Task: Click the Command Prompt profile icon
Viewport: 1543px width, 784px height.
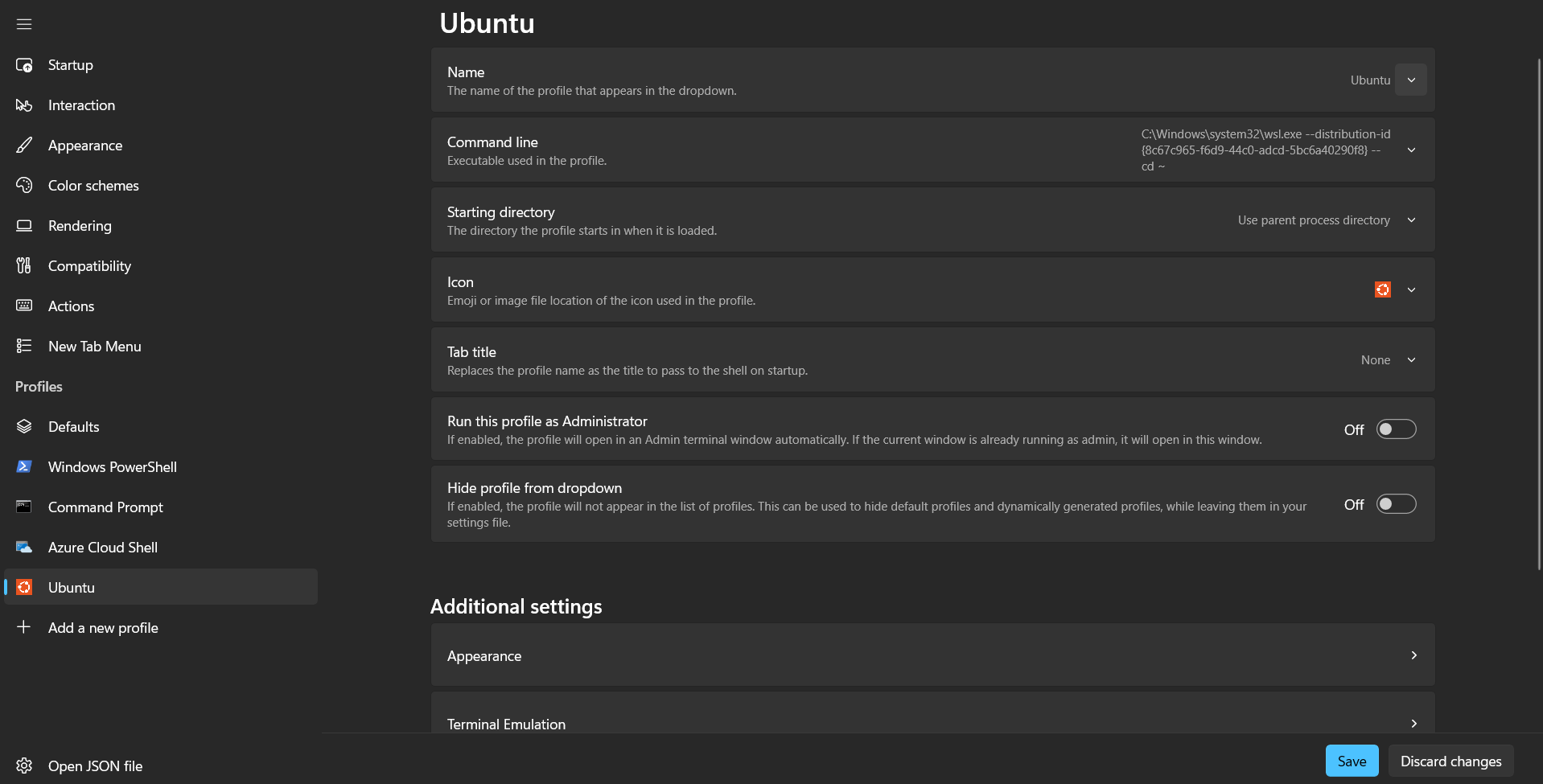Action: point(24,507)
